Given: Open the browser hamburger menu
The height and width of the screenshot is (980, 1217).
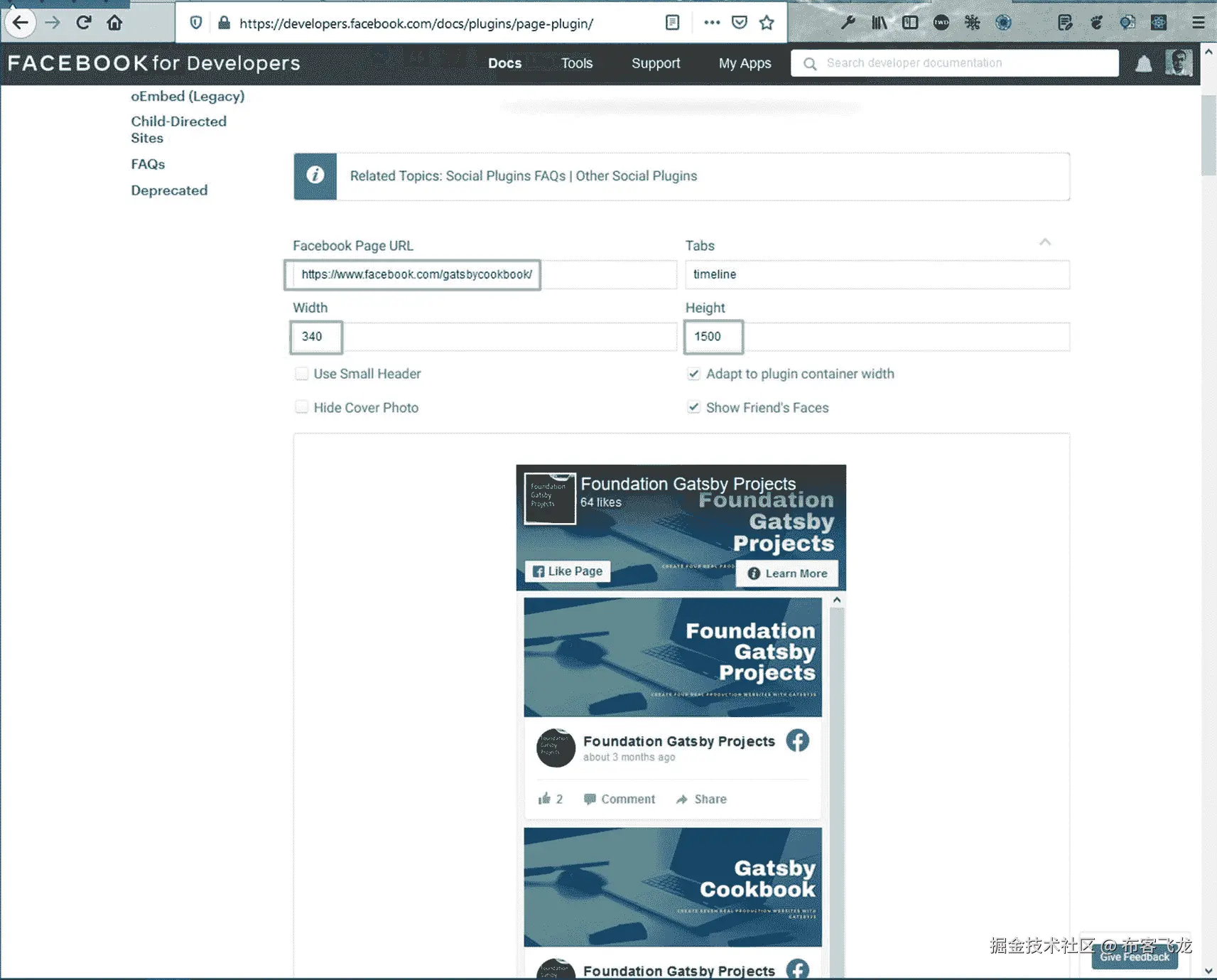Looking at the screenshot, I should pyautogui.click(x=1198, y=23).
